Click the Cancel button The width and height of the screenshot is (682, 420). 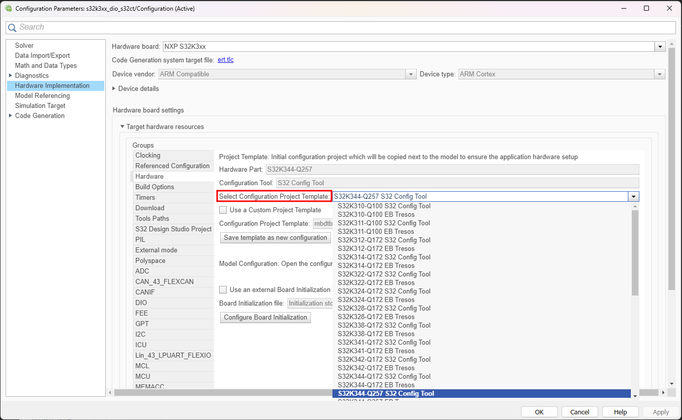tap(579, 412)
